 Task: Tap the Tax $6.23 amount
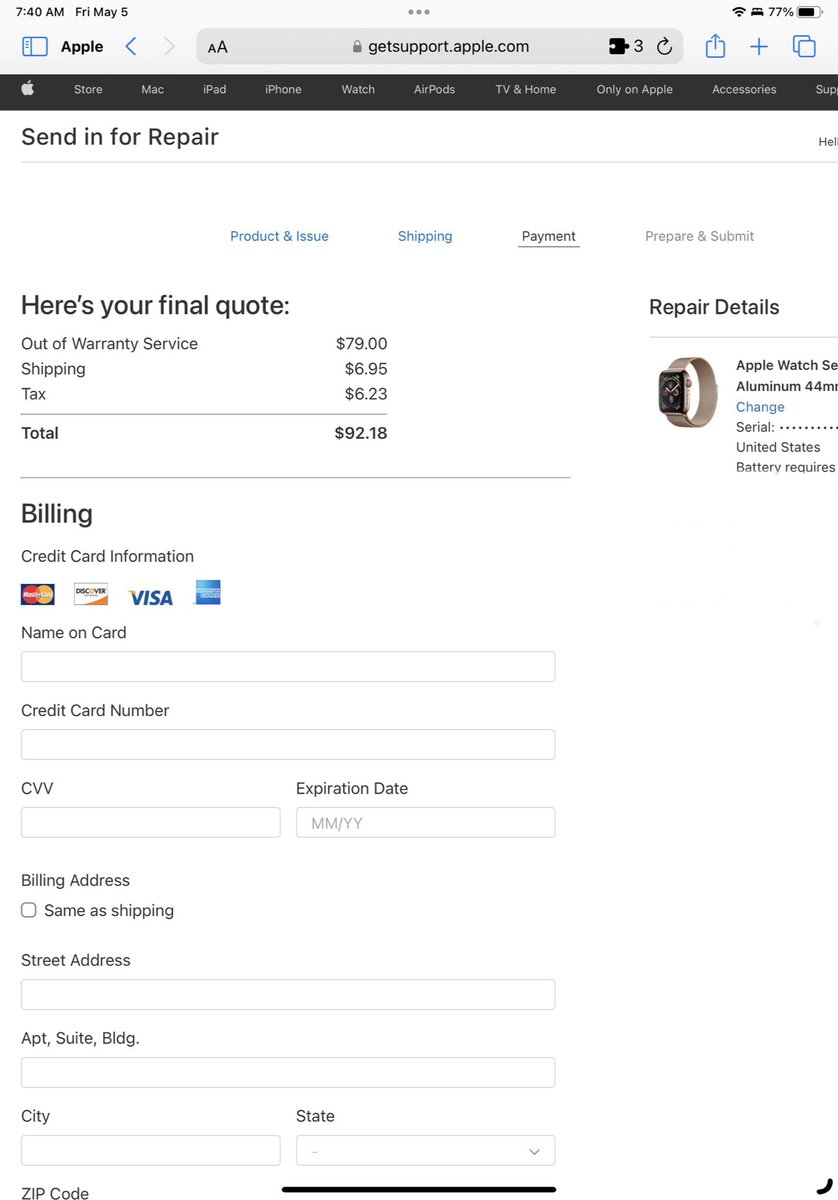coord(366,394)
